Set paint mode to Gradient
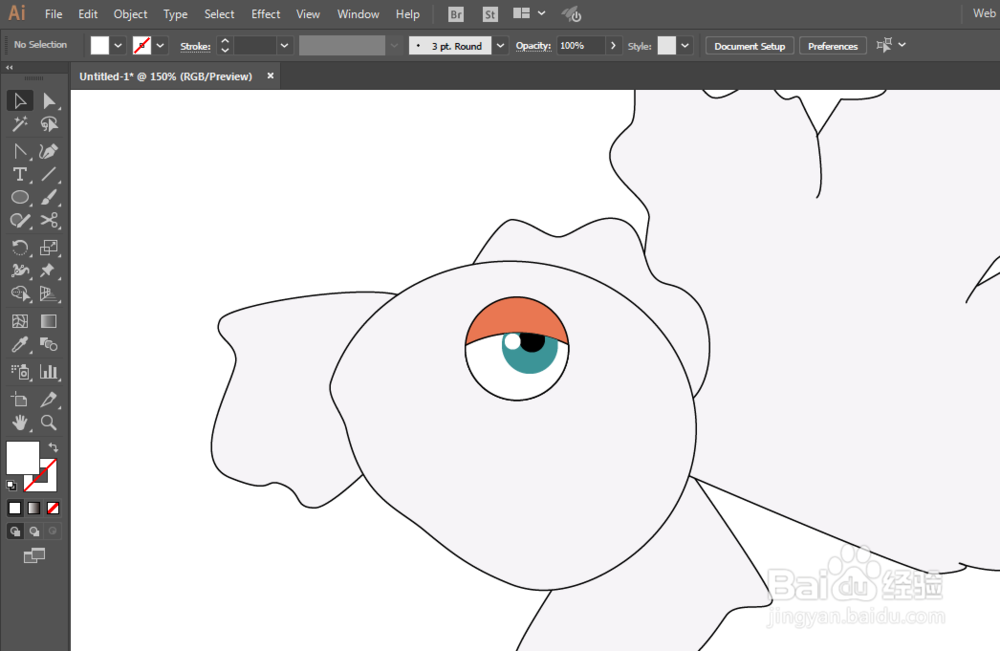Screen dimensions: 1000x651 click(34, 508)
